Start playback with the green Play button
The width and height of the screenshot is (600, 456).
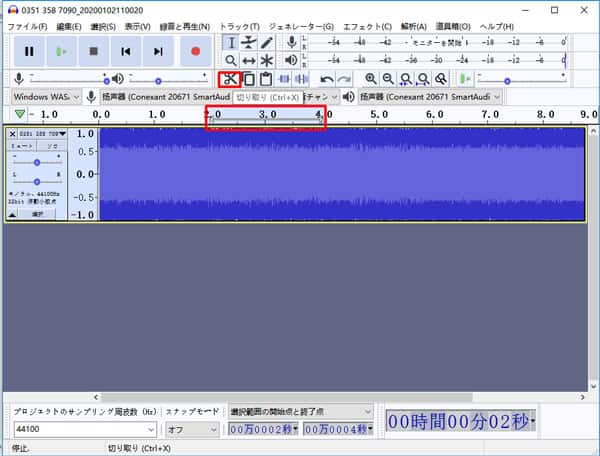pyautogui.click(x=61, y=51)
